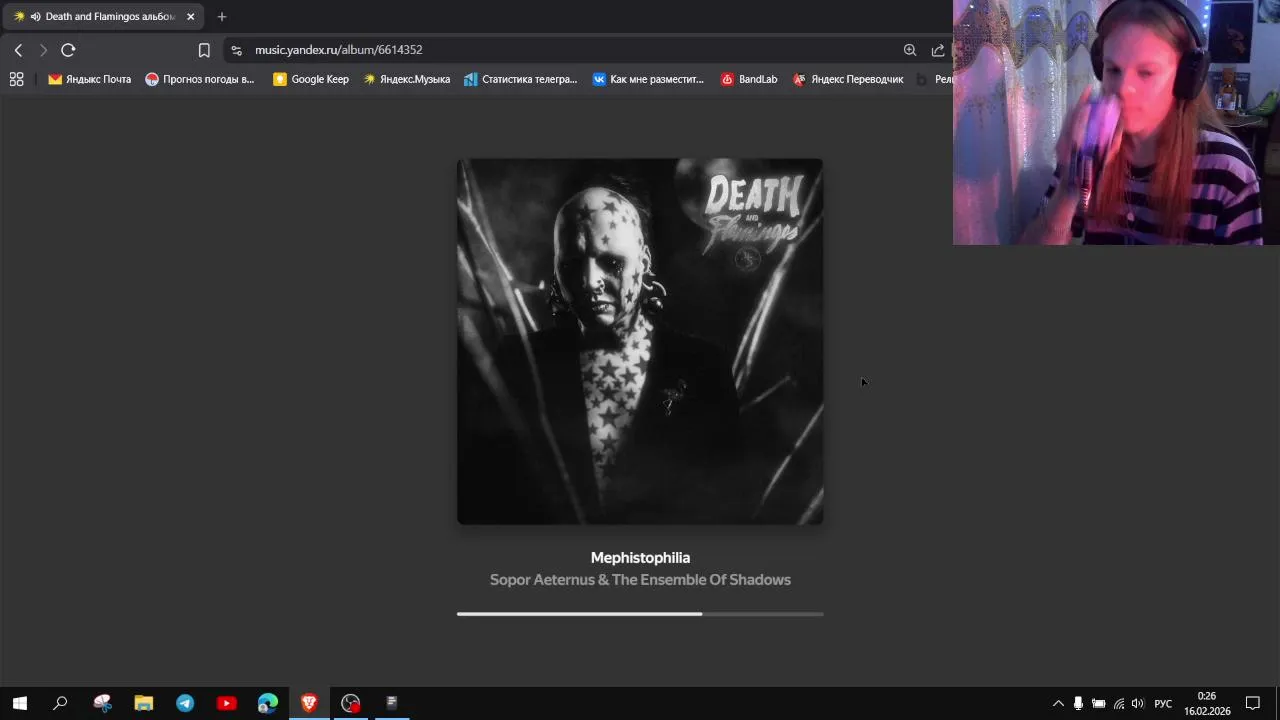
Task: Select the Death and Flamingos tab
Action: pyautogui.click(x=103, y=16)
